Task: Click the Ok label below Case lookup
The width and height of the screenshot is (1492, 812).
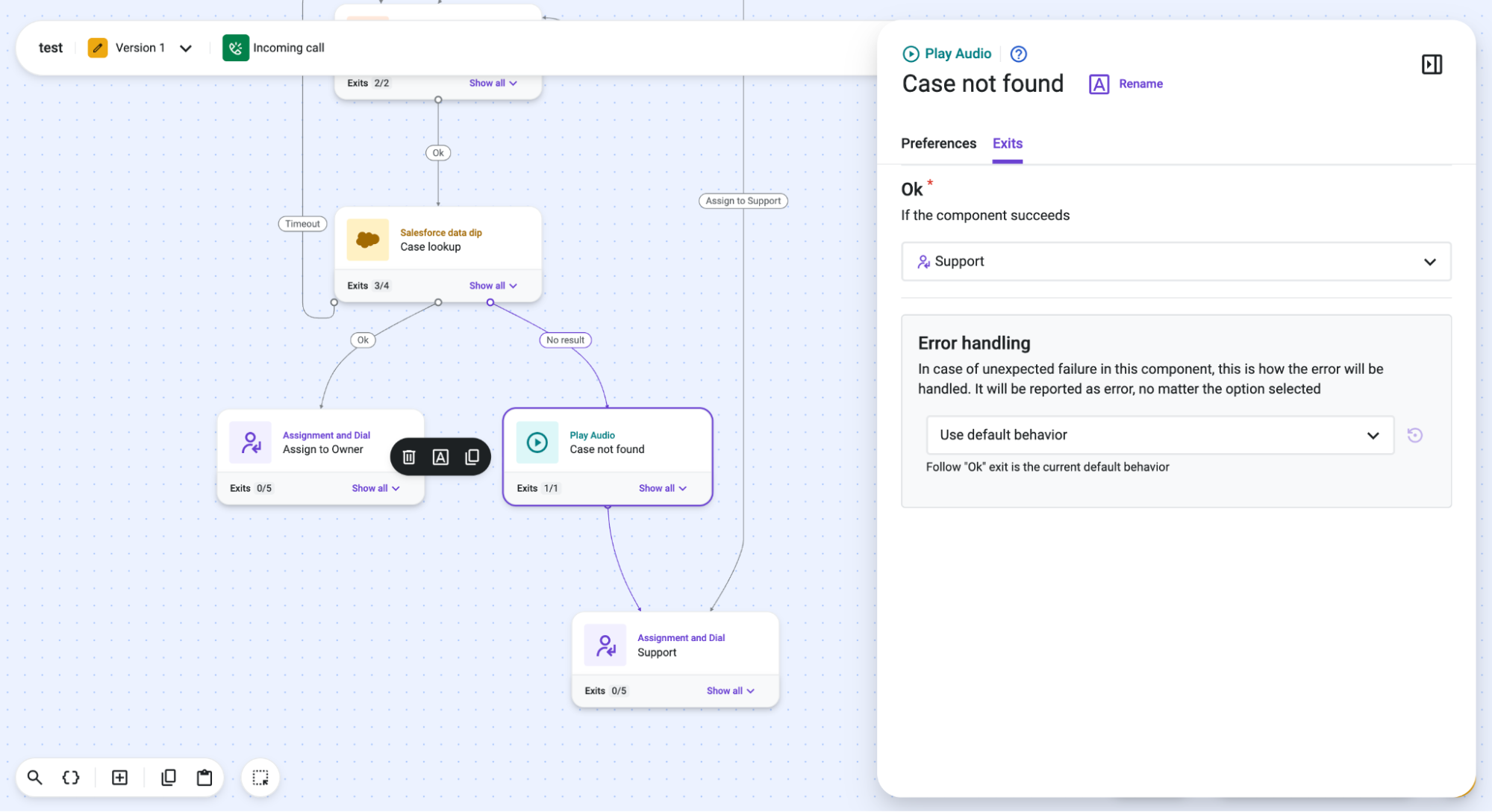Action: coord(363,340)
